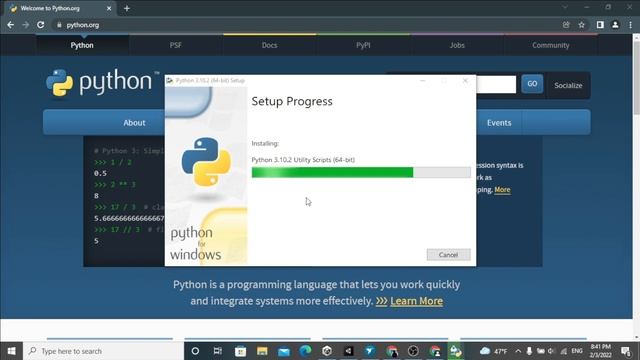The image size is (640, 360).
Task: Open OBS Studio from the taskbar
Action: [x=413, y=351]
